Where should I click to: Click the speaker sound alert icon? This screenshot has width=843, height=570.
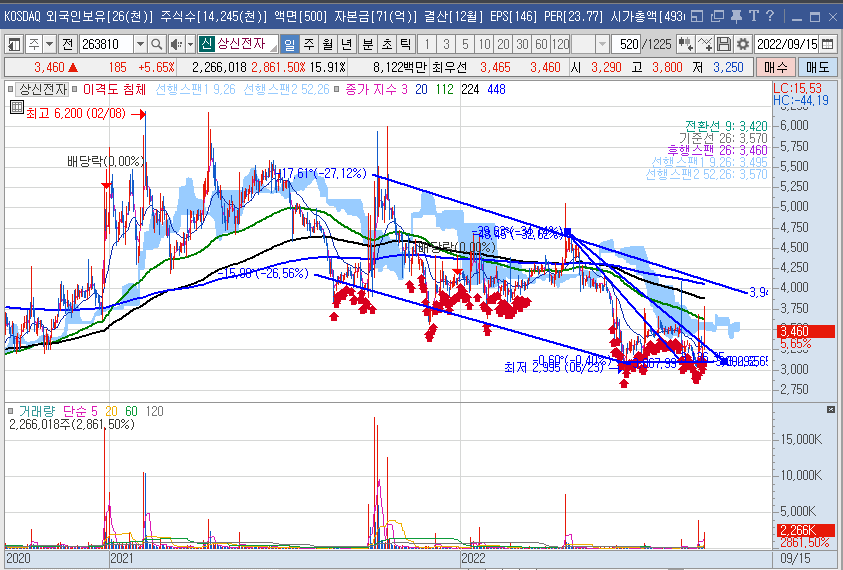[x=176, y=44]
